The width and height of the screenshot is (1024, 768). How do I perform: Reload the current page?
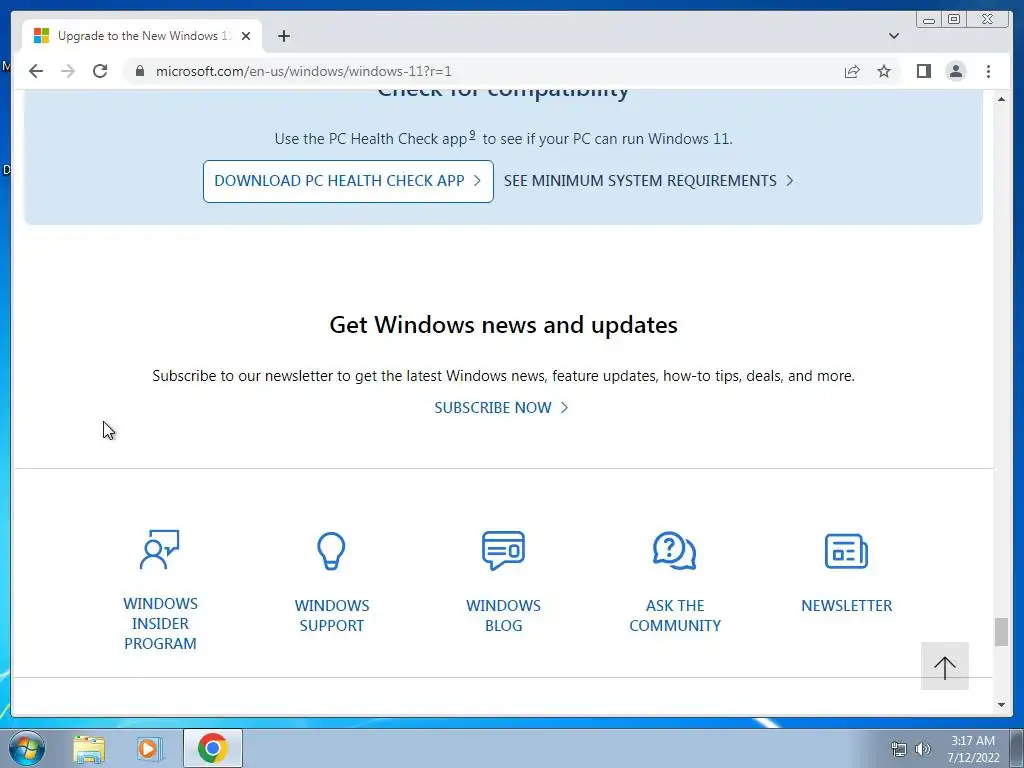(x=100, y=71)
